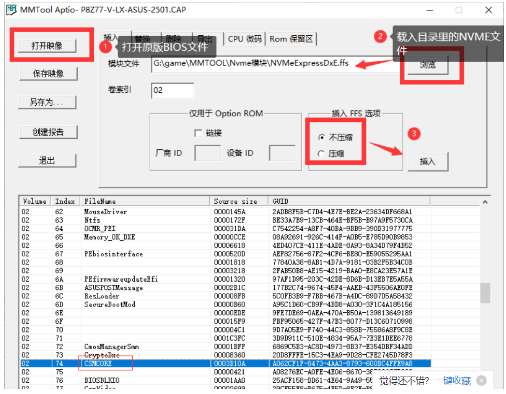Viewport: 506px width, 394px height.
Task: Click the GUID starting with 2ADB8F5B
Action: point(342,212)
